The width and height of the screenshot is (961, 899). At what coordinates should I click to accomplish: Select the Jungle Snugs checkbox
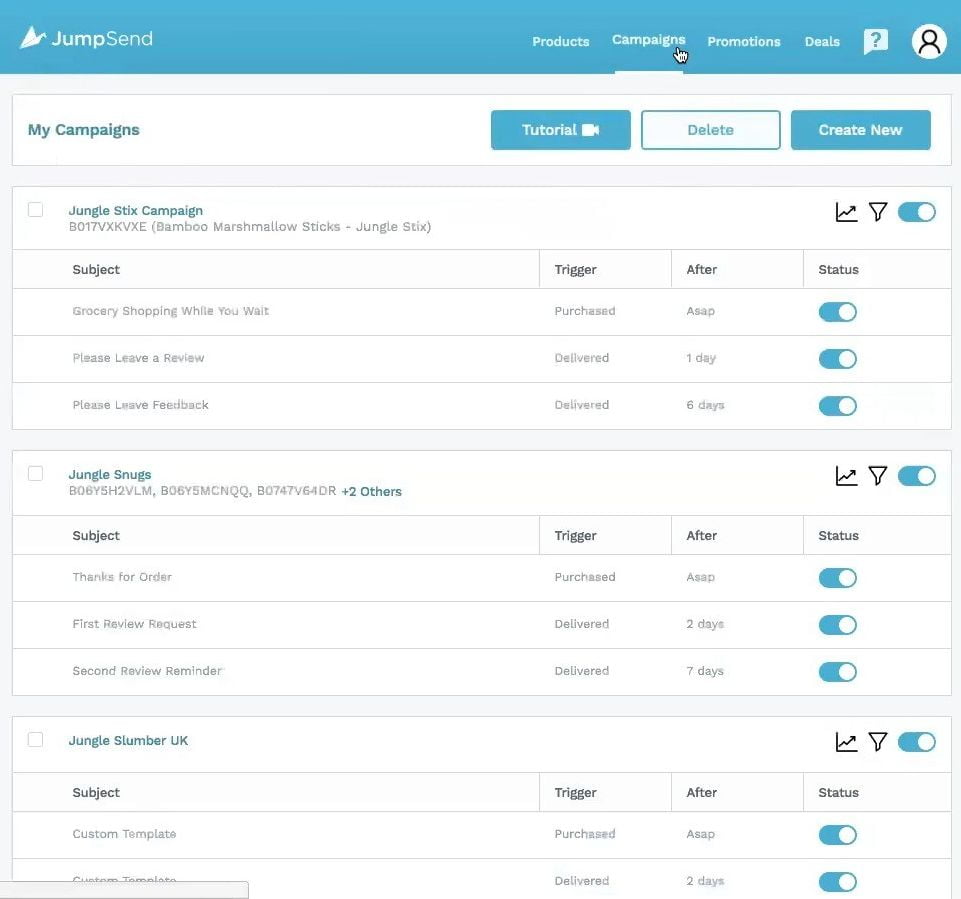coord(36,474)
